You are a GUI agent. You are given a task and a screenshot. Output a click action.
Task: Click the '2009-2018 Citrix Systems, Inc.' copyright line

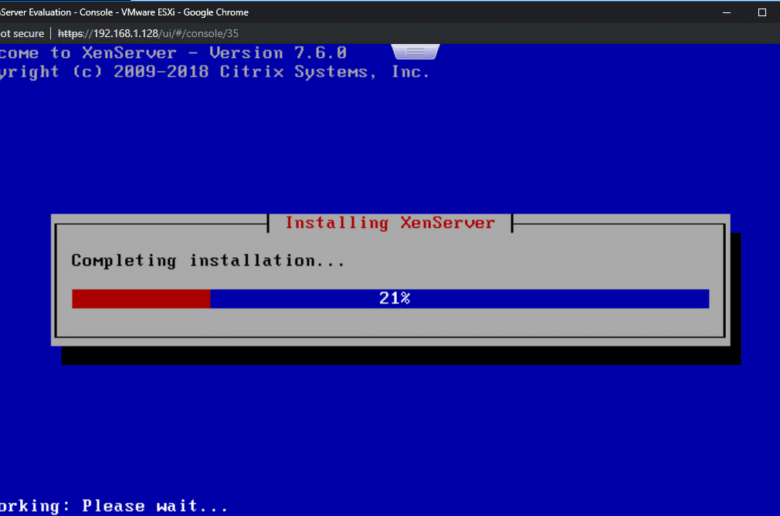[271, 72]
